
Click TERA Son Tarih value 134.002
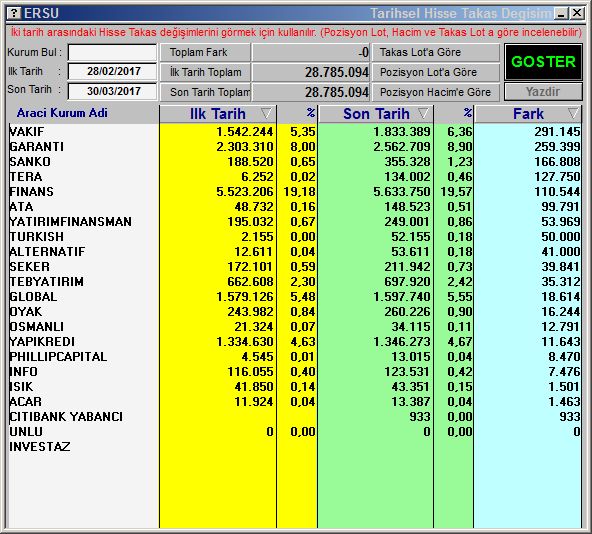pos(407,177)
